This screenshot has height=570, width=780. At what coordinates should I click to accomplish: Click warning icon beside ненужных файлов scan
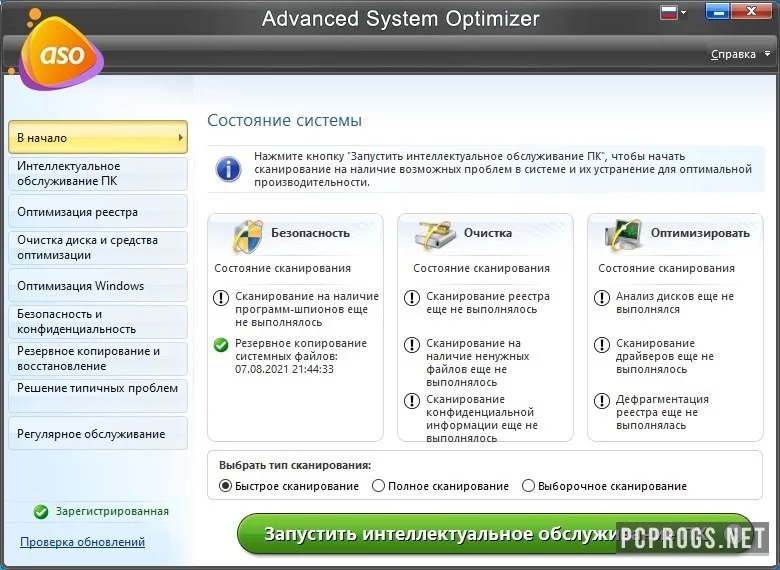coord(412,345)
